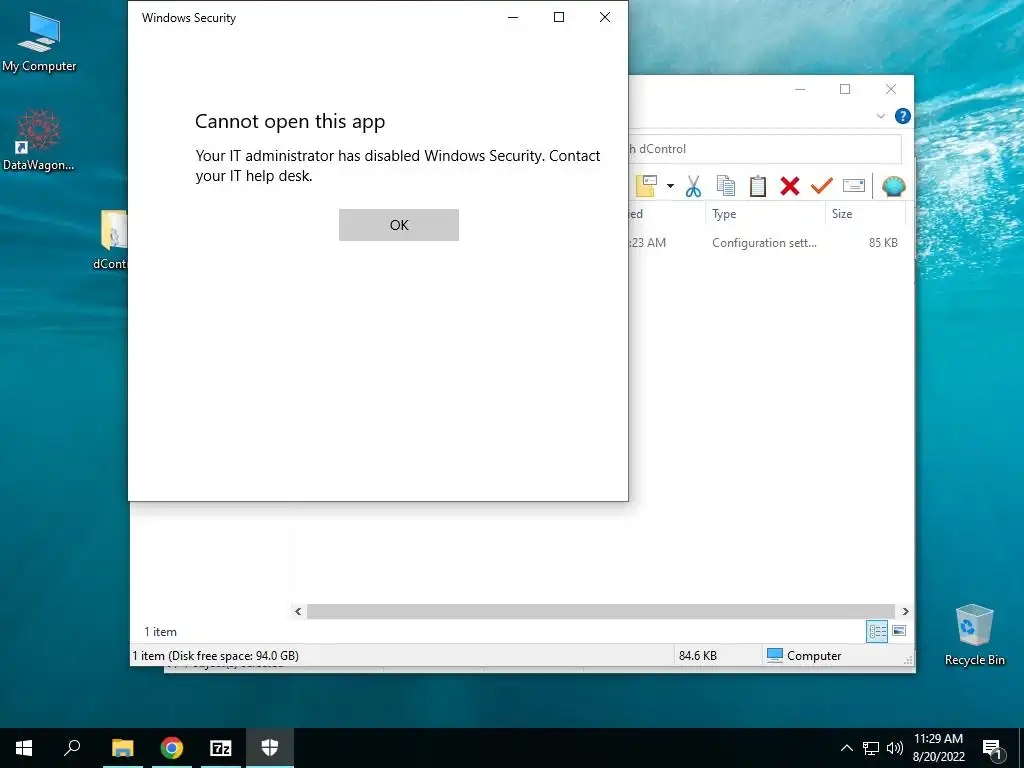Click the Copy icon in Explorer toolbar

click(726, 186)
